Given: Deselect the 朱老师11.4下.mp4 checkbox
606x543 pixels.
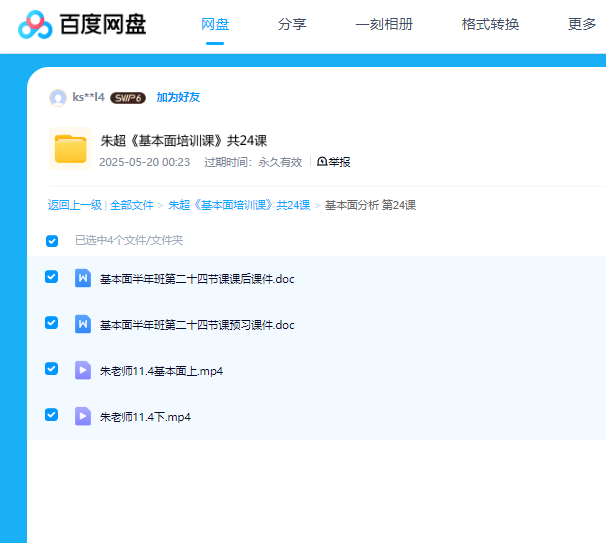Looking at the screenshot, I should (x=52, y=415).
